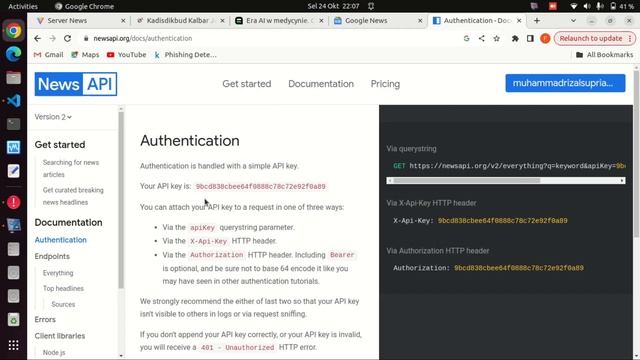Screen dimensions: 640x360
Task: Click the X-Api-Key header code value
Action: pos(502,221)
